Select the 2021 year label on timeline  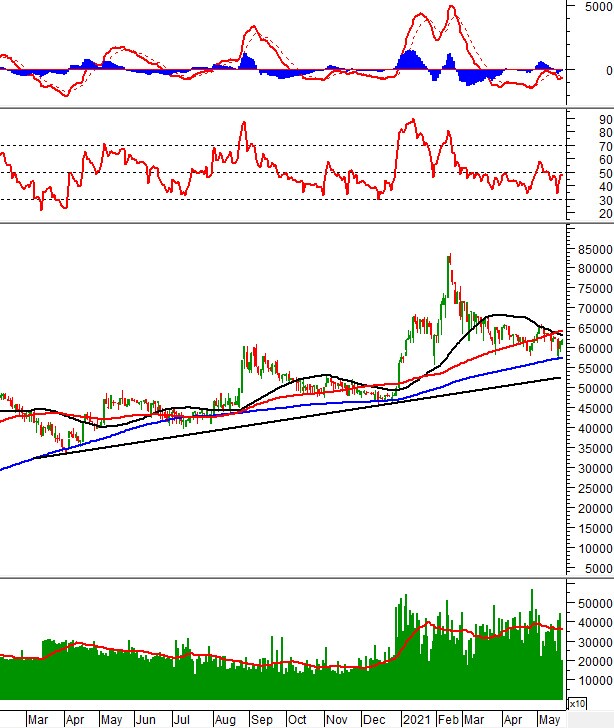click(416, 720)
